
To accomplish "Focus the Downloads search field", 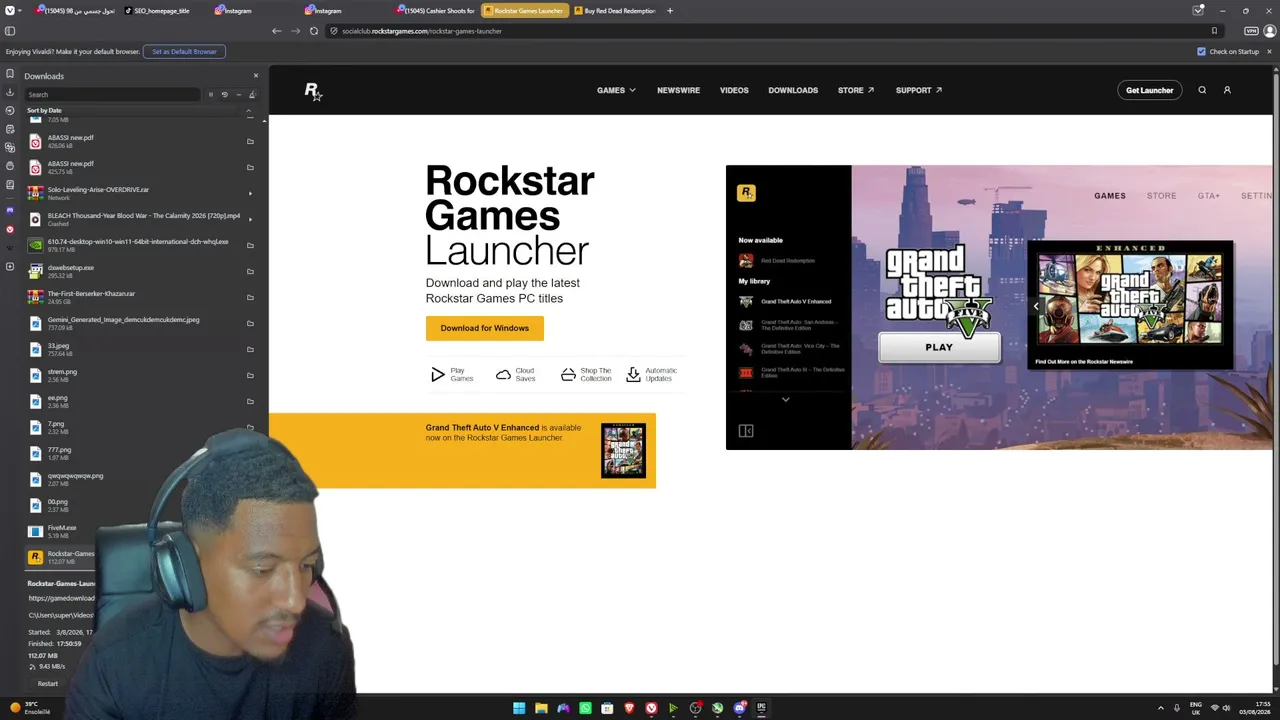I will pyautogui.click(x=112, y=95).
